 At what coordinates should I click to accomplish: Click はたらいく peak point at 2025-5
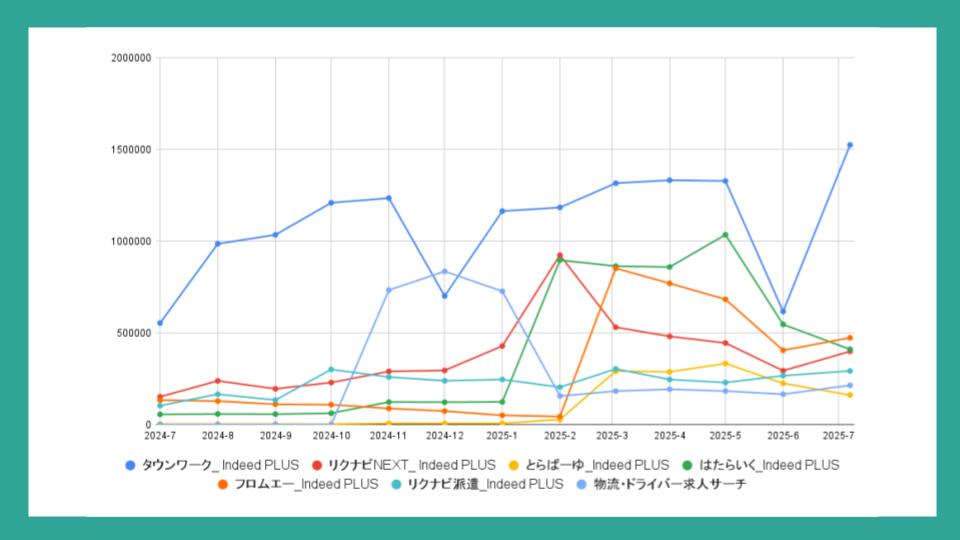point(725,235)
